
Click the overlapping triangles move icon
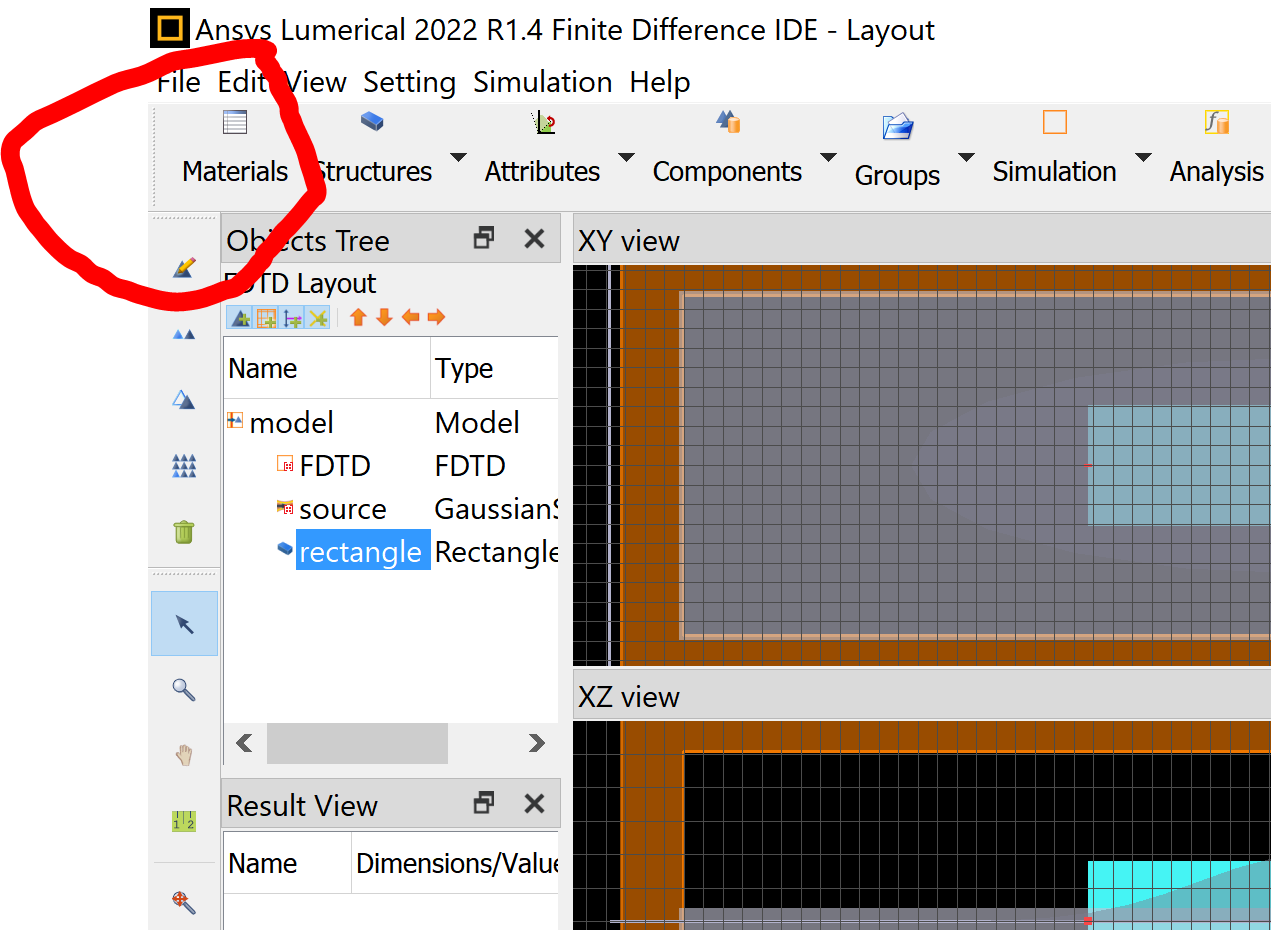(184, 400)
